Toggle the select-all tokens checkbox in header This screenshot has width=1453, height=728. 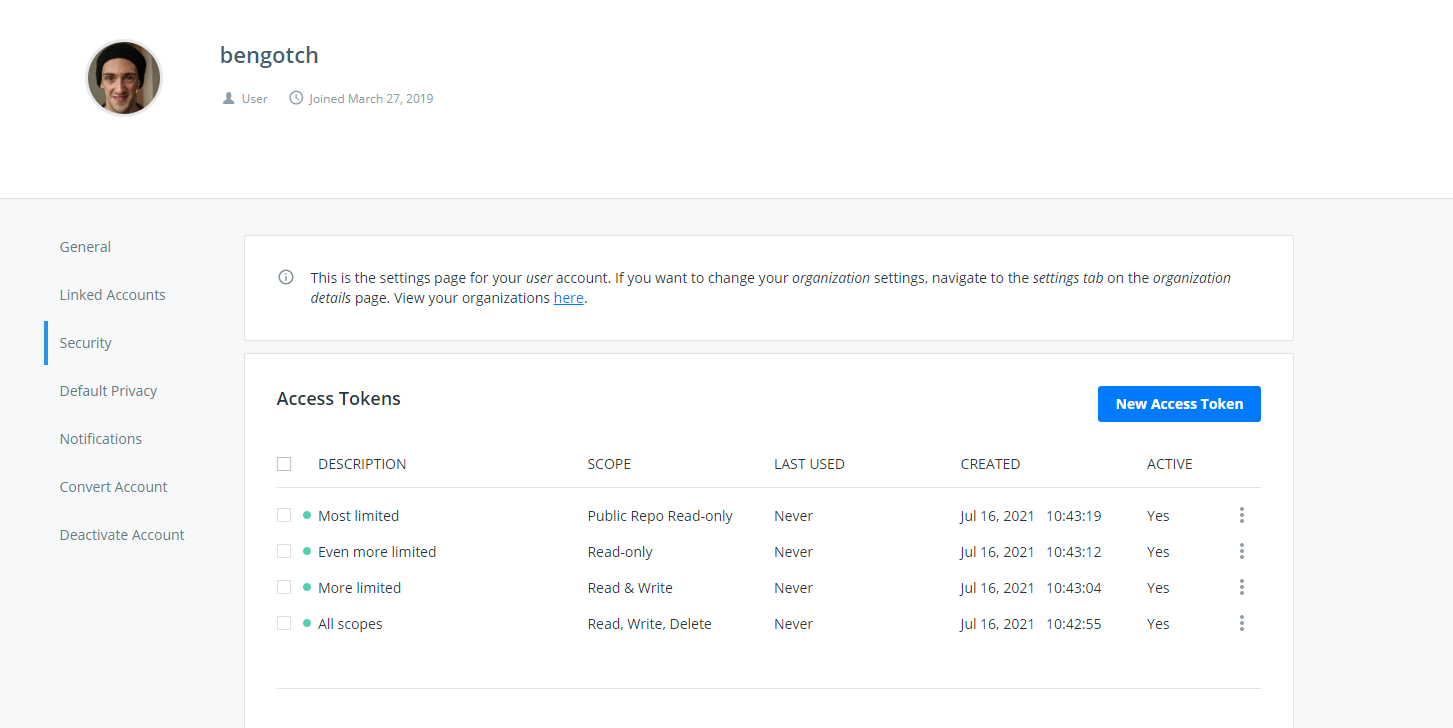coord(284,464)
